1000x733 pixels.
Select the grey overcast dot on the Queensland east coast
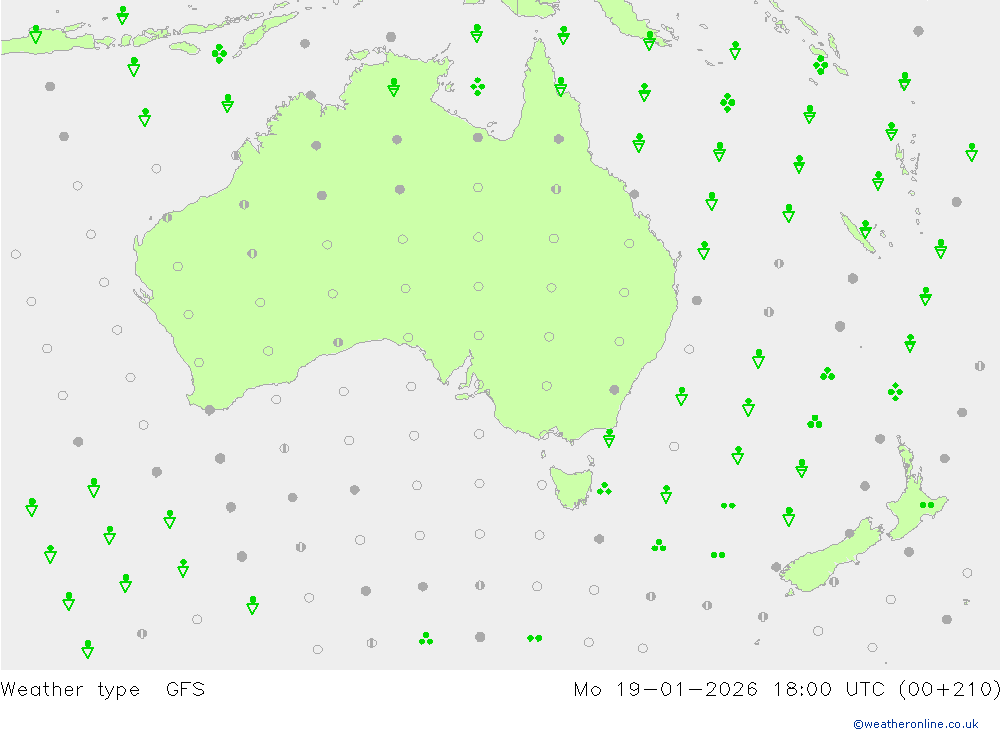(x=634, y=194)
